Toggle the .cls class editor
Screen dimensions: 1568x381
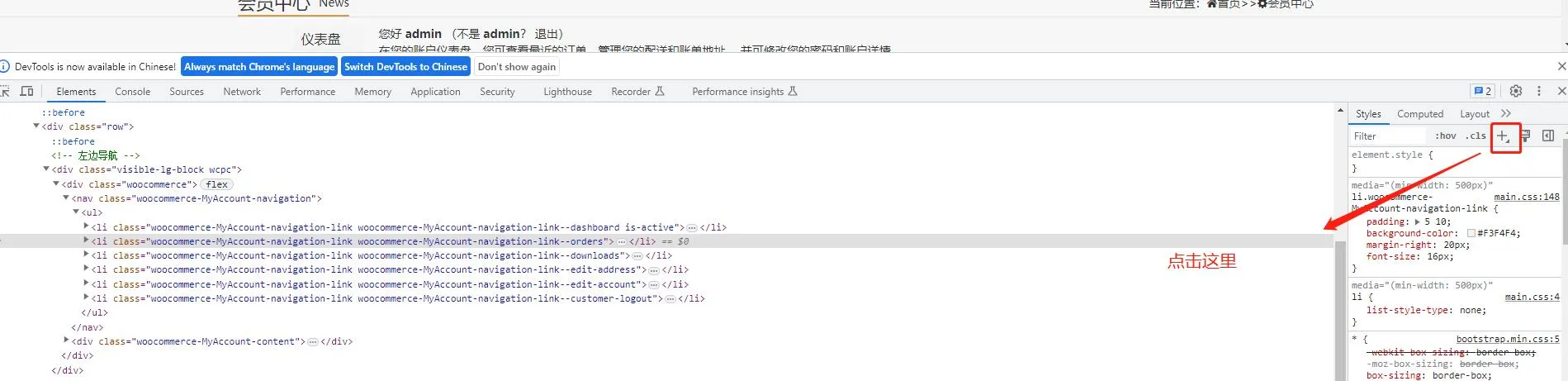point(1476,136)
